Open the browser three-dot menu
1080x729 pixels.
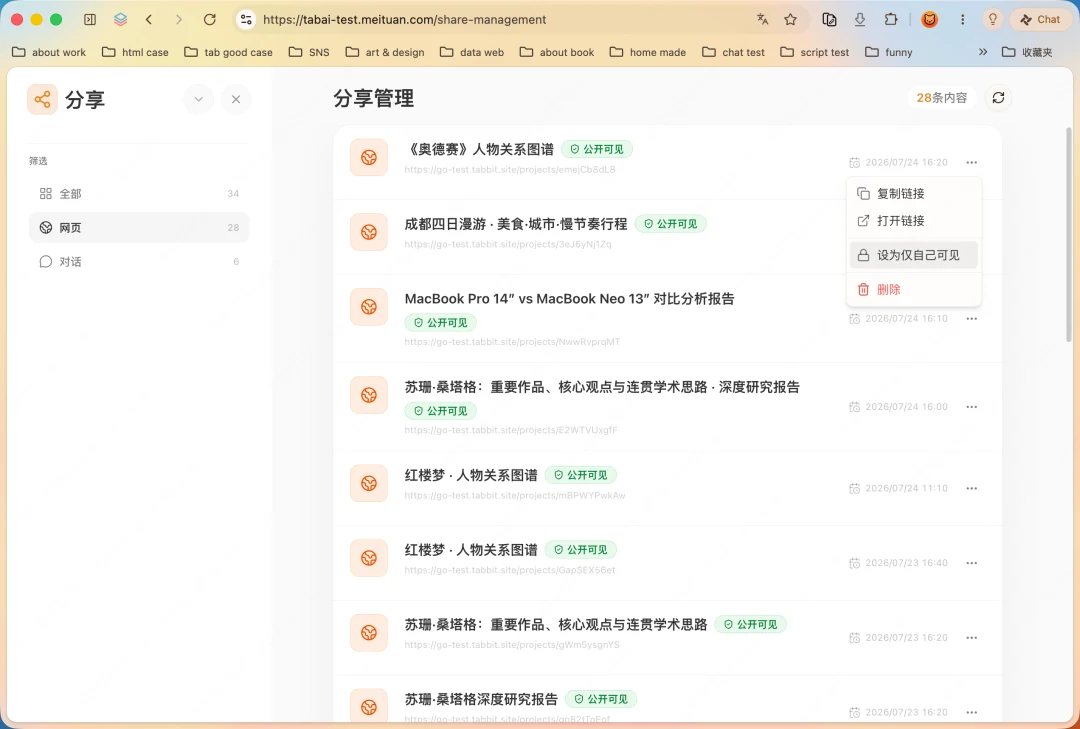pos(962,19)
